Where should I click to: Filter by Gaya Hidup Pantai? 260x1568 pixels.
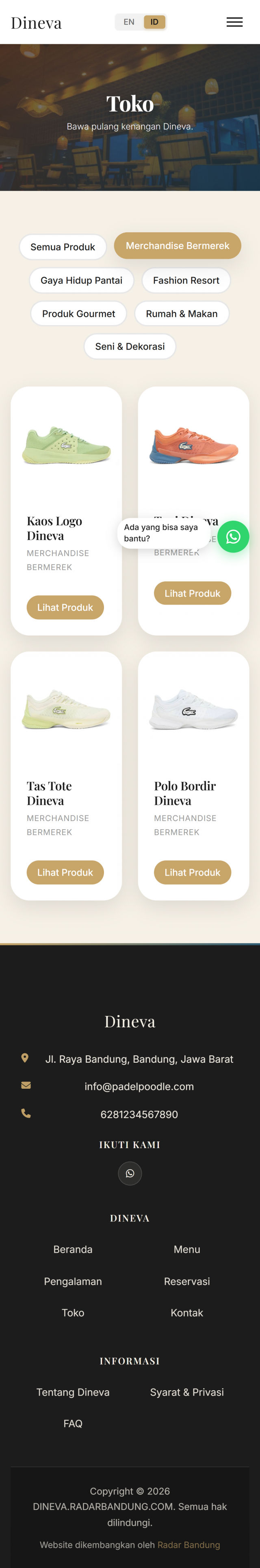point(81,280)
